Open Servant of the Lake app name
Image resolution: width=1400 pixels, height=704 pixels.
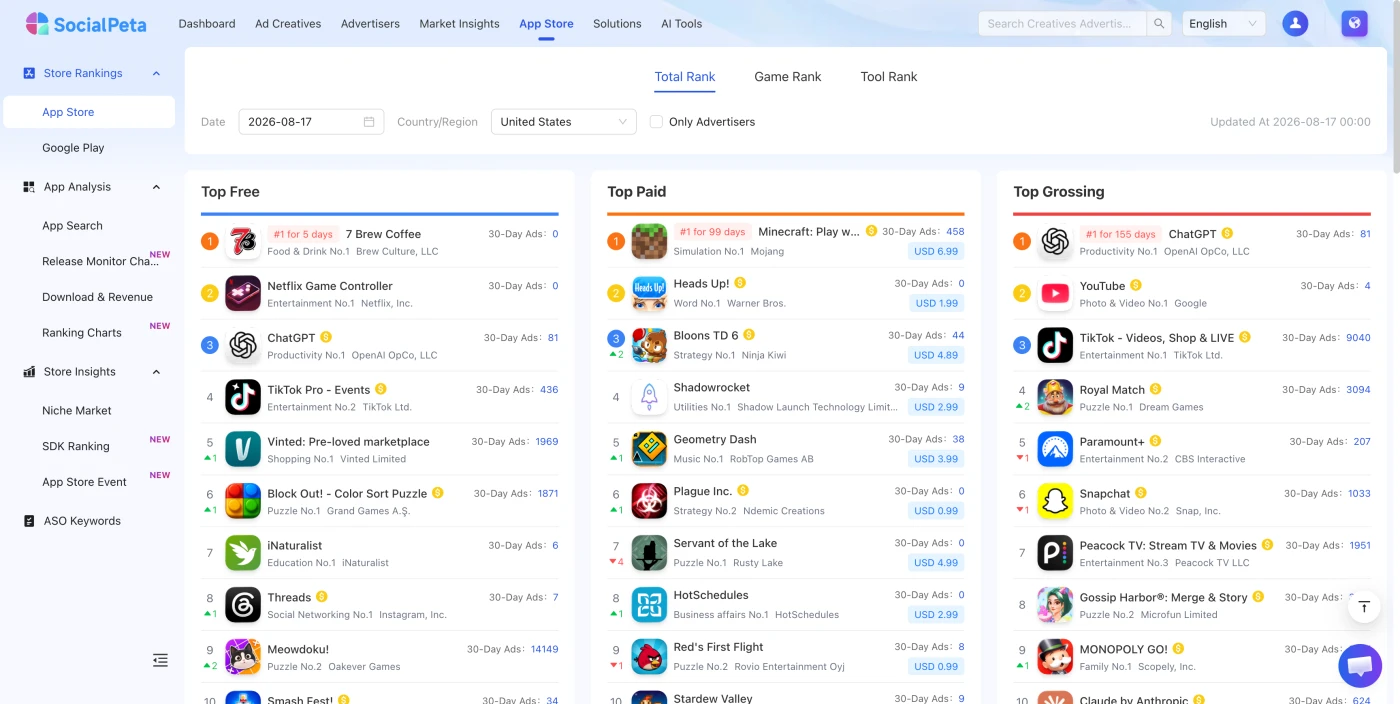click(x=725, y=543)
